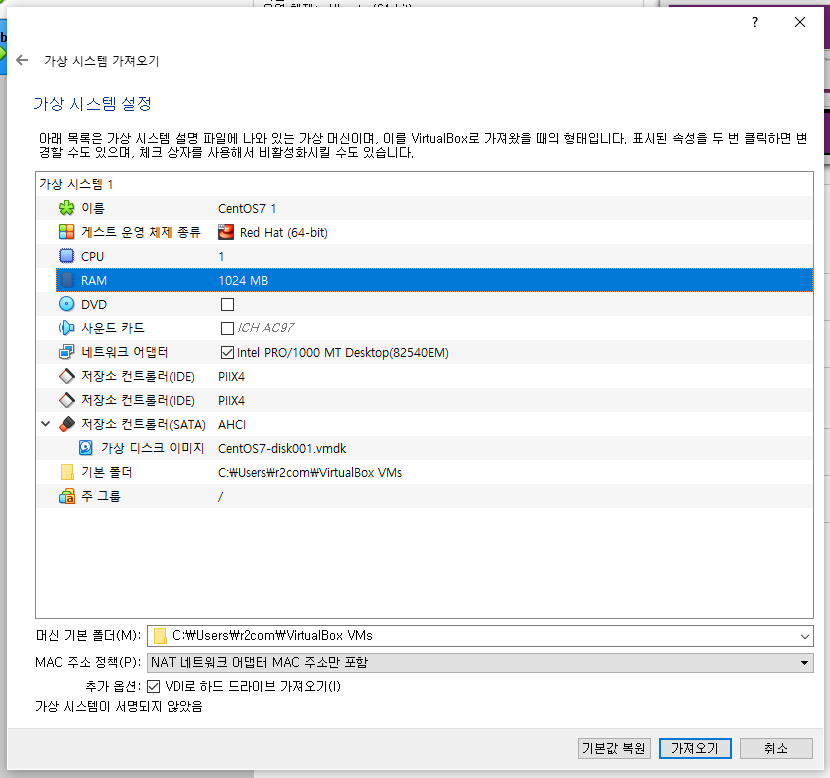
Task: Select the primary group slash value
Action: tap(221, 496)
